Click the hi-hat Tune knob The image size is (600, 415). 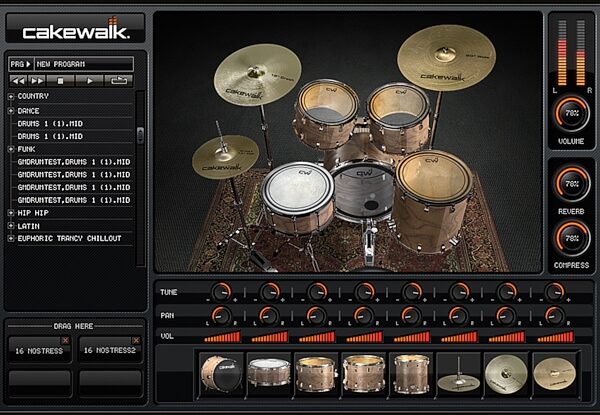tap(459, 292)
